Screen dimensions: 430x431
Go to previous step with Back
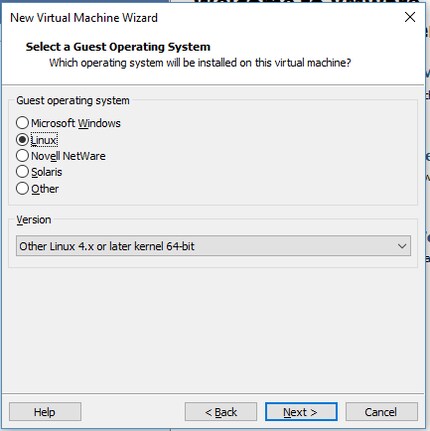(221, 412)
